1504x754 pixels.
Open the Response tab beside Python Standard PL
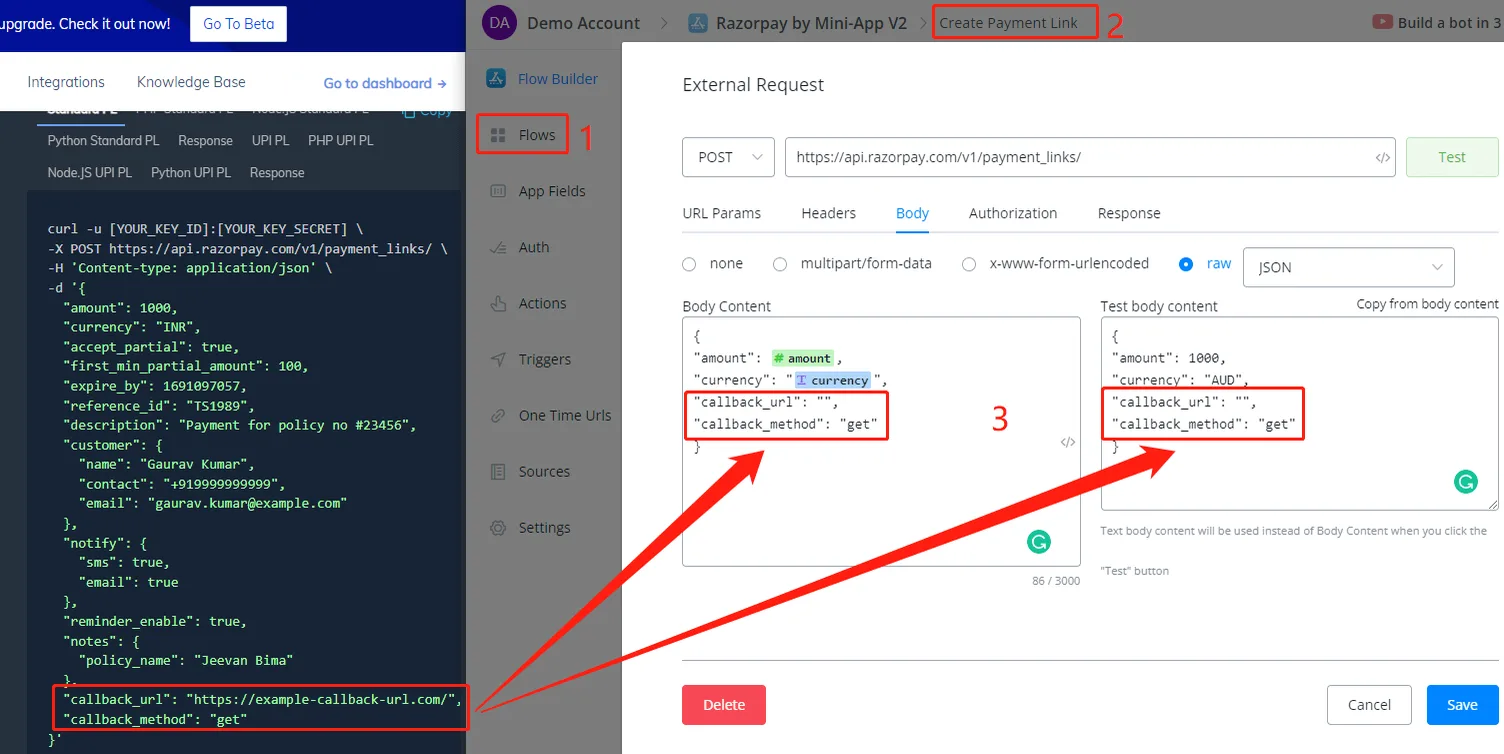[205, 141]
